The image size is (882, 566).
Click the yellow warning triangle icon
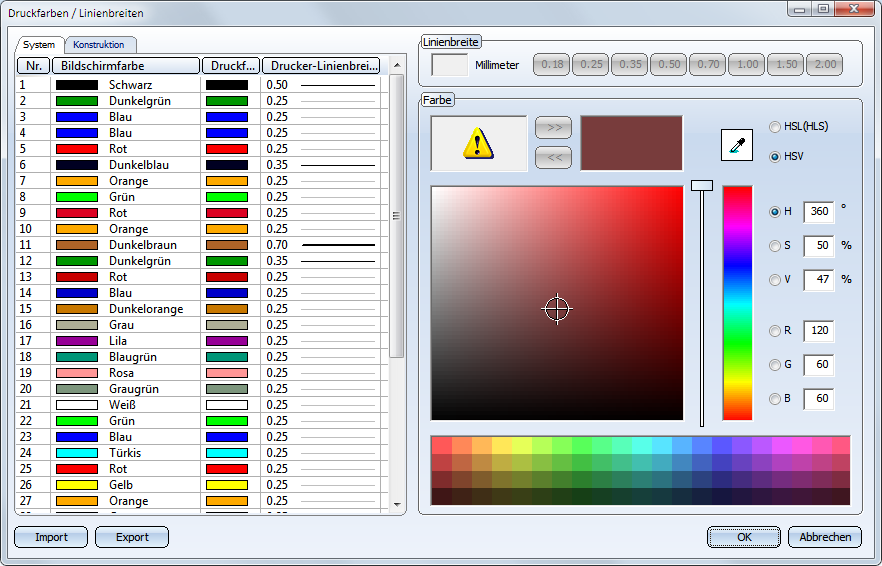pyautogui.click(x=478, y=146)
